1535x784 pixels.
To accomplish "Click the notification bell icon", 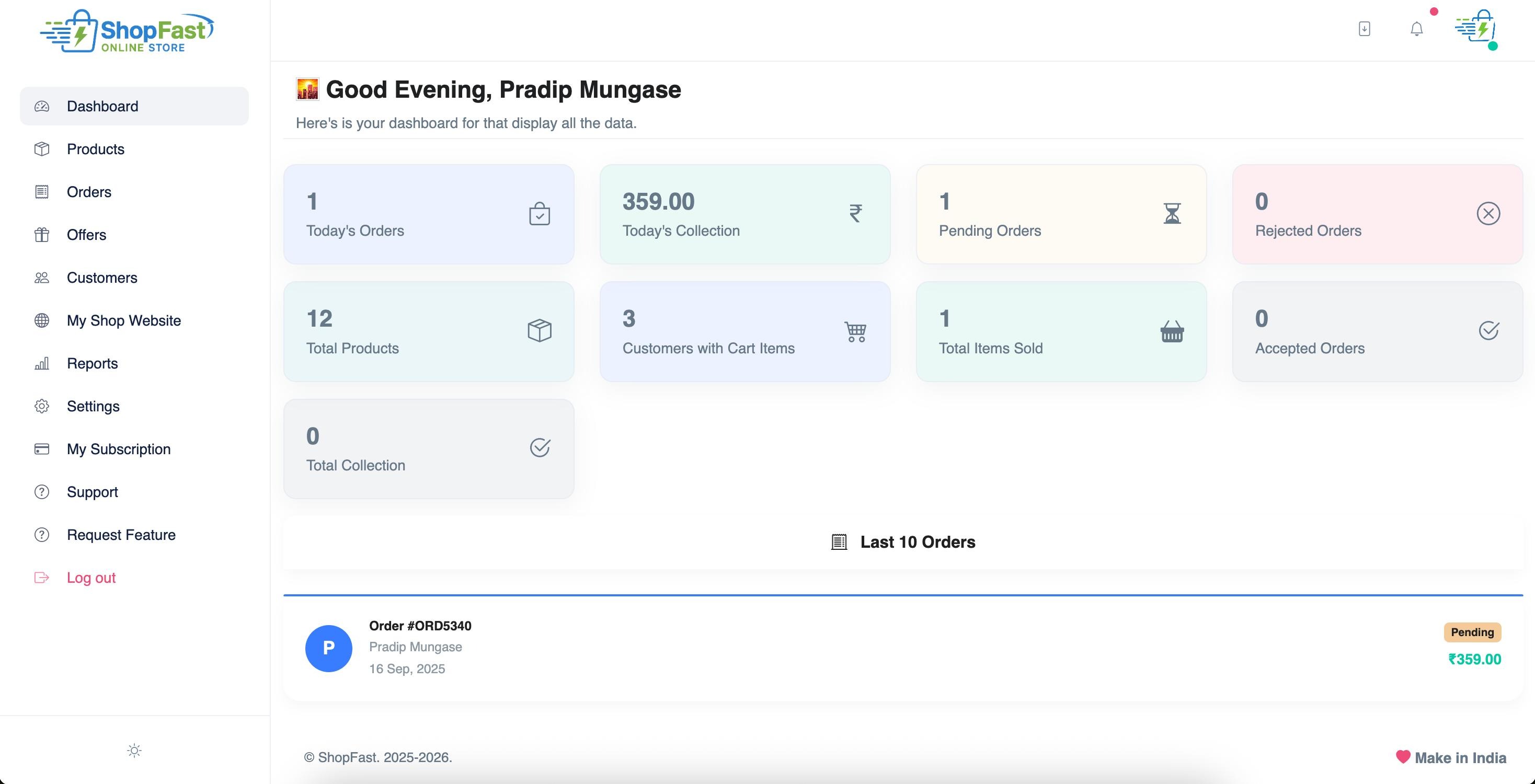I will click(x=1416, y=29).
